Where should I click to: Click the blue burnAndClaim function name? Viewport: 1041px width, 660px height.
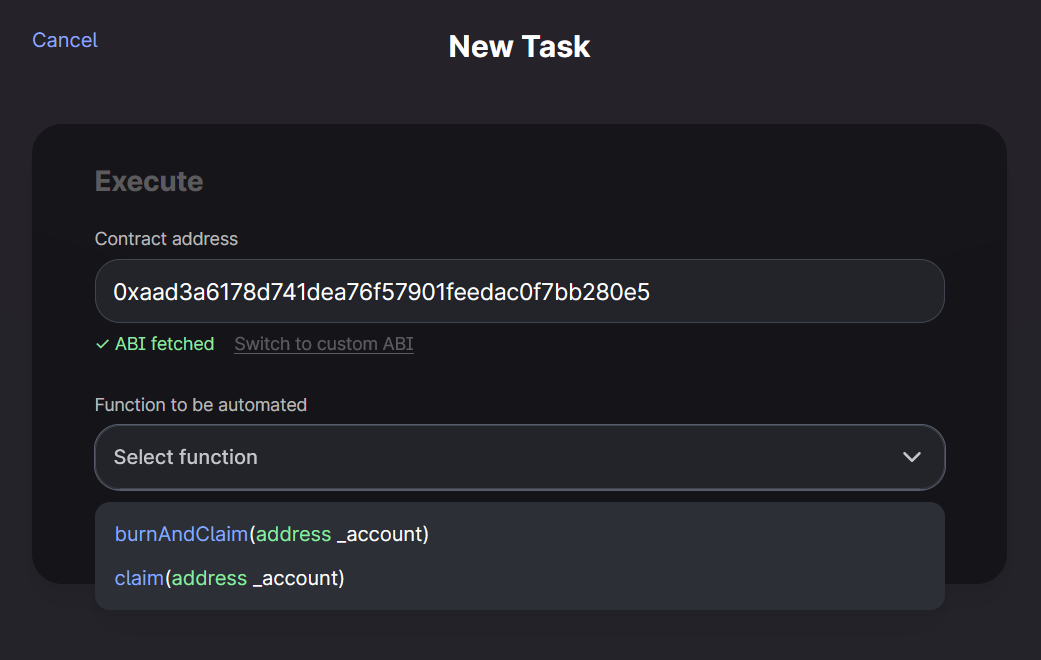(x=181, y=534)
